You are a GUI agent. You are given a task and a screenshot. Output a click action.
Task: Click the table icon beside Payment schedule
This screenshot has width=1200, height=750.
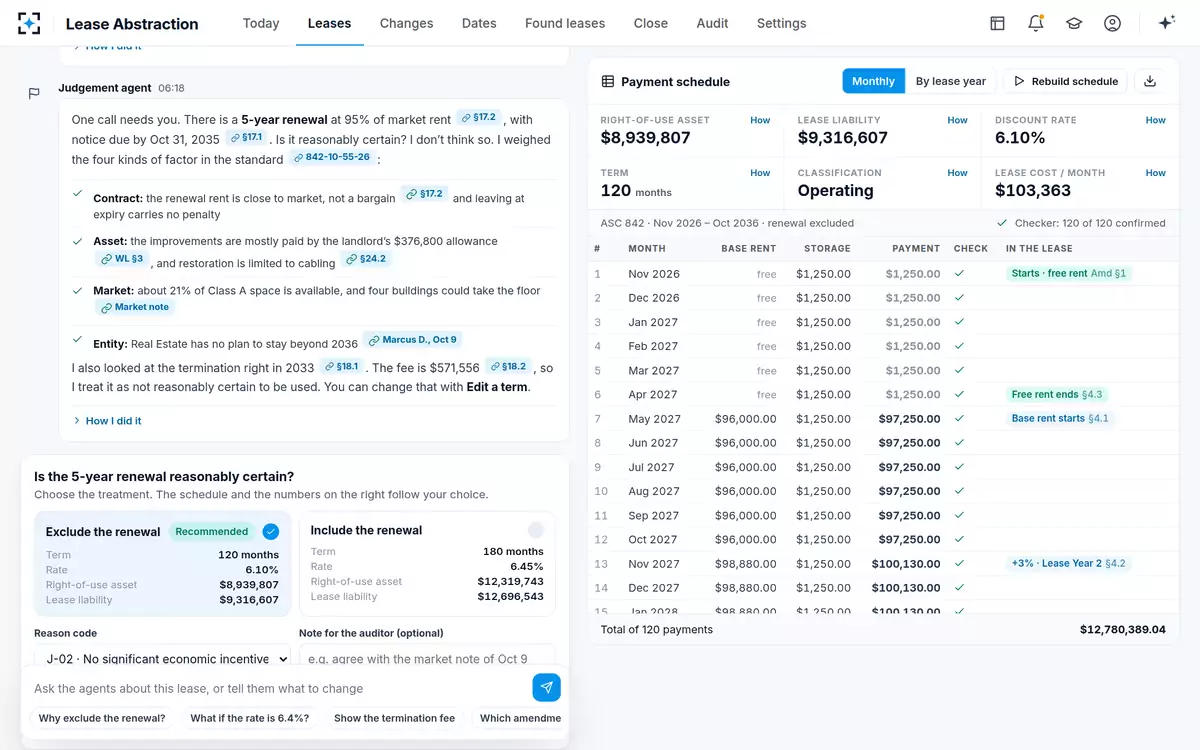tap(607, 82)
